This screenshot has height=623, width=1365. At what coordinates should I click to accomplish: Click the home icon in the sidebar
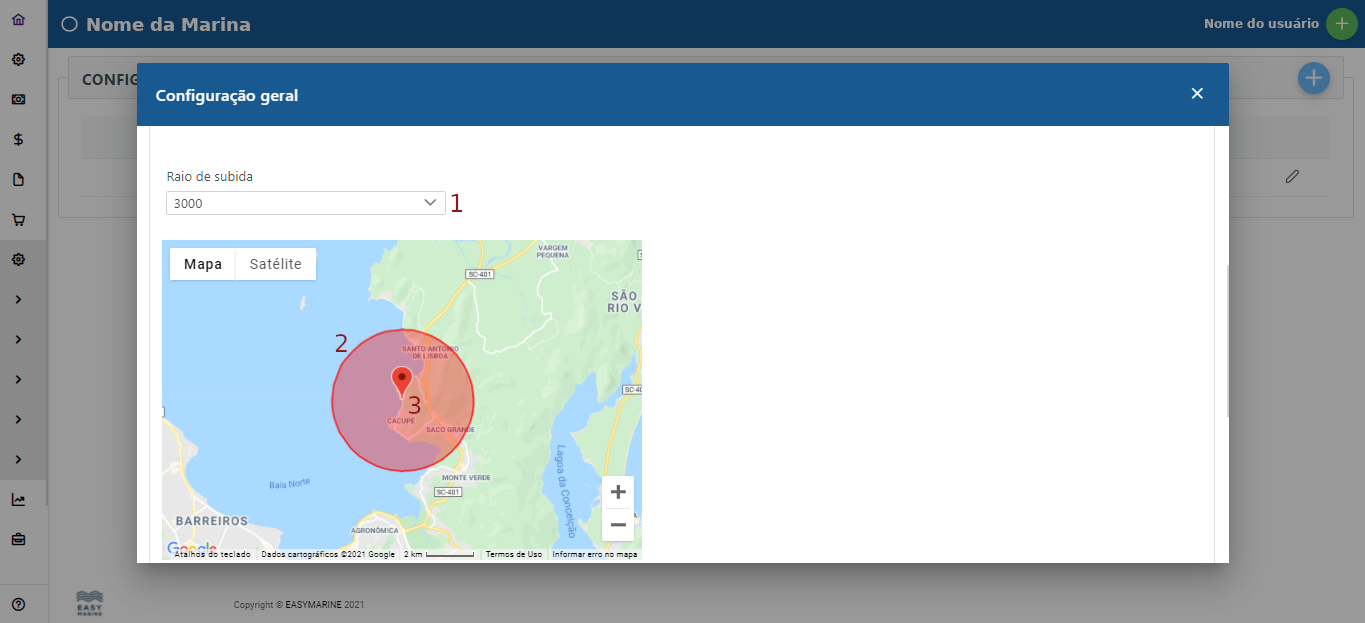(x=18, y=19)
